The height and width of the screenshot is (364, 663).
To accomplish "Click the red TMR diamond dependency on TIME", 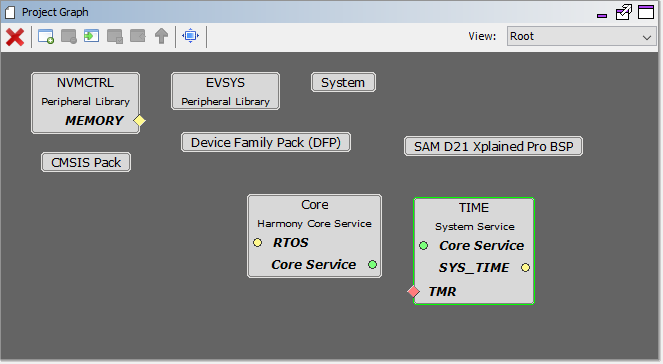I will [414, 291].
